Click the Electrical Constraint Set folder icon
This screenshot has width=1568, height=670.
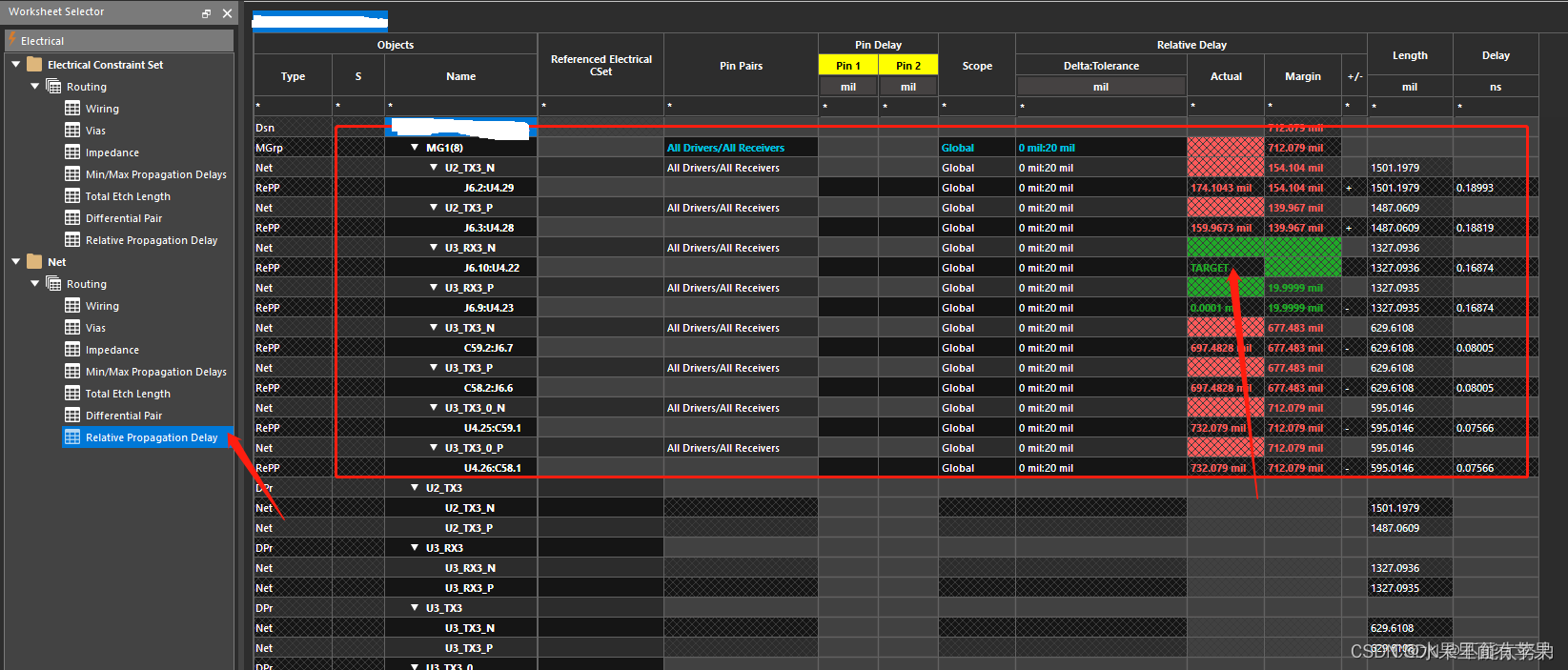point(35,65)
